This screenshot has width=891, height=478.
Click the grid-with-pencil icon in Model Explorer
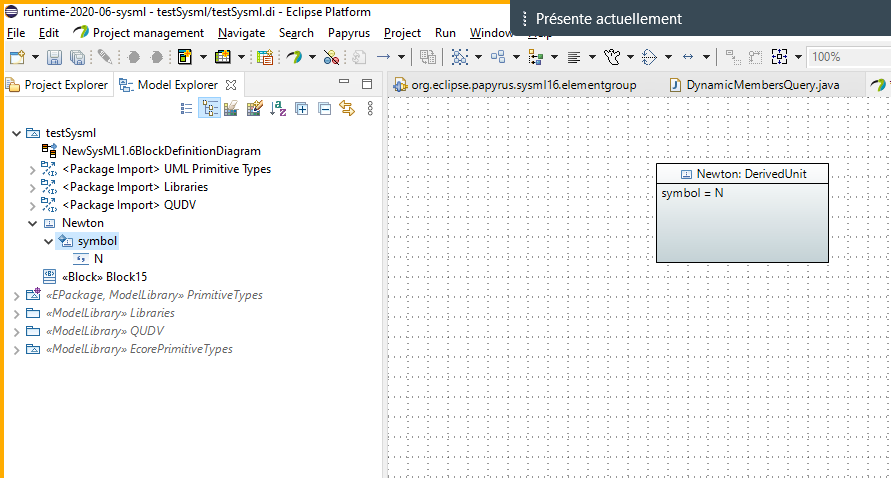[x=255, y=108]
